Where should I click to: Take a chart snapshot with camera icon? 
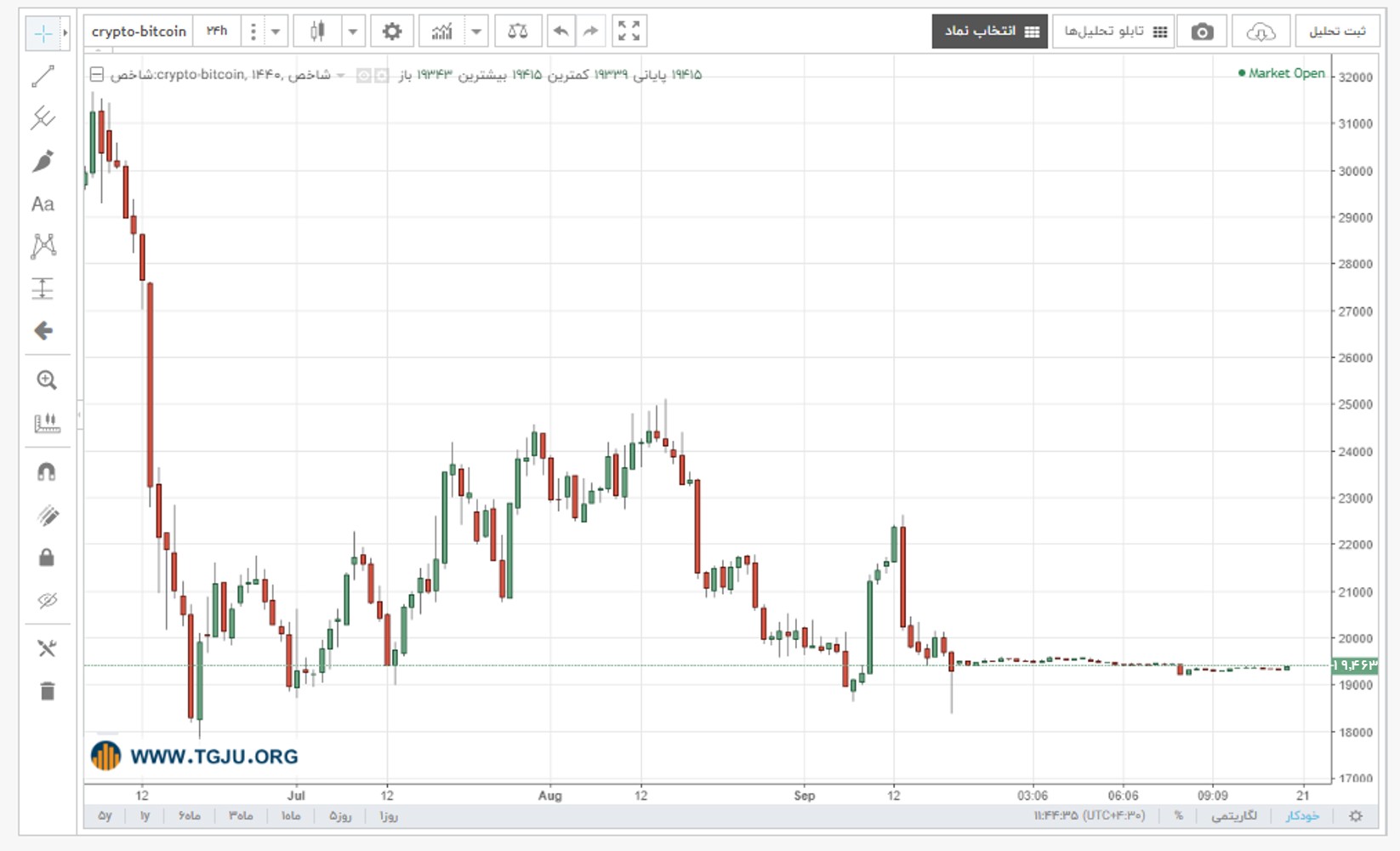1202,31
